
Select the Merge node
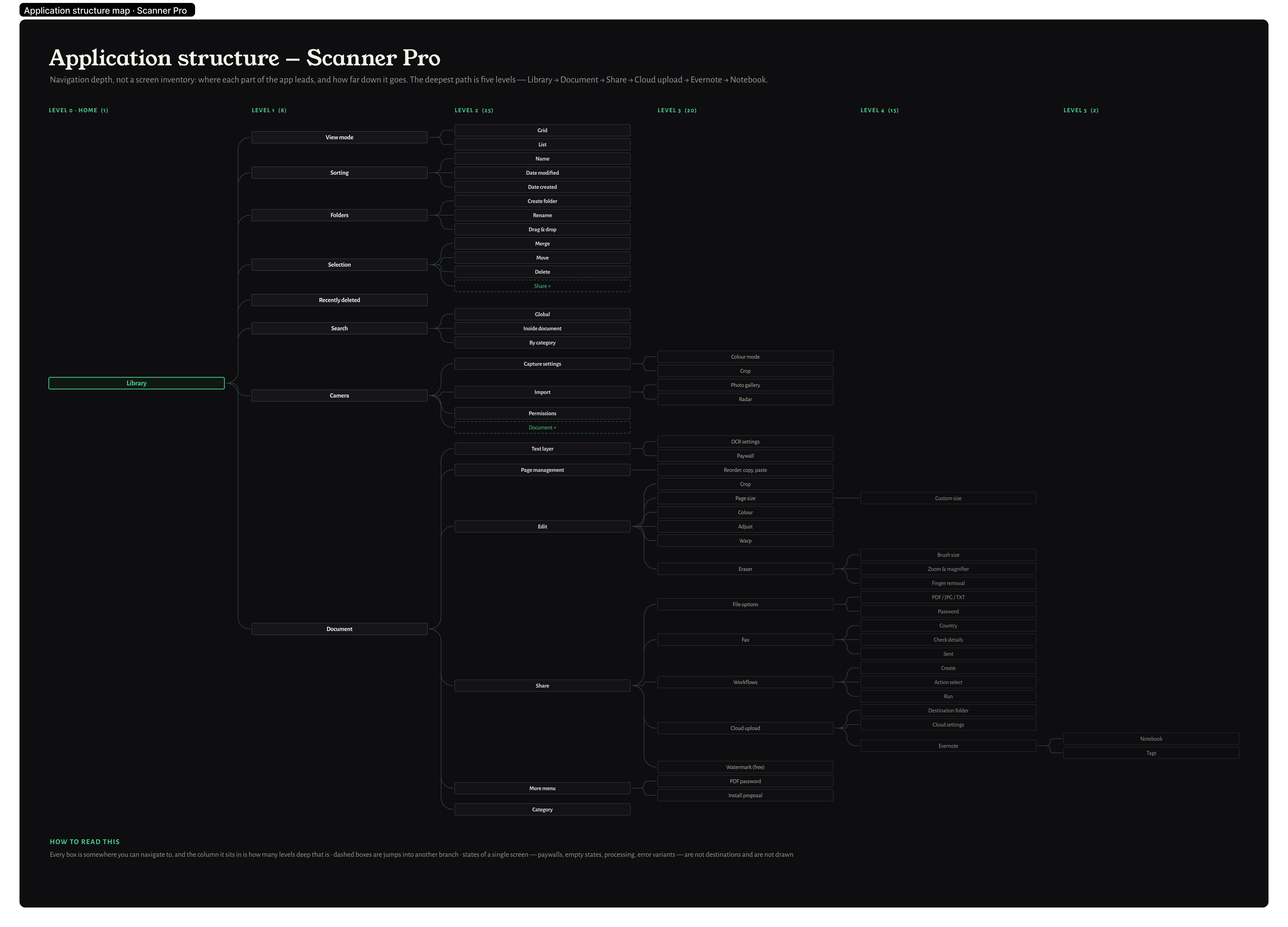[x=542, y=244]
